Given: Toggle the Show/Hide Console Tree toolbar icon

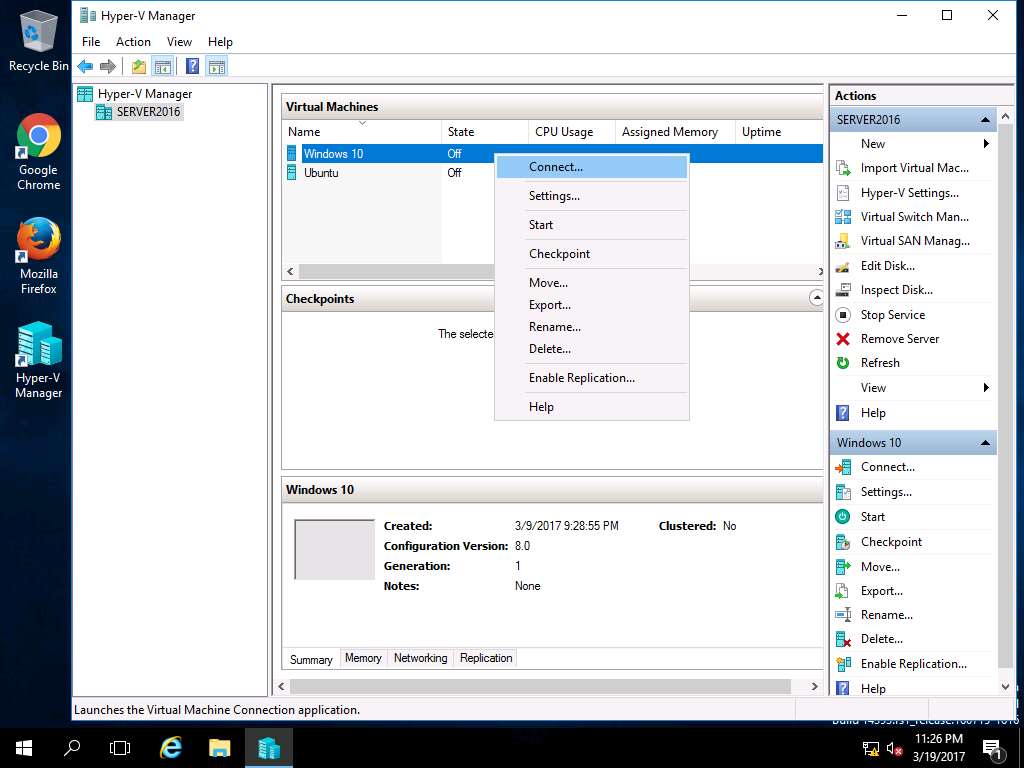Looking at the screenshot, I should (163, 66).
